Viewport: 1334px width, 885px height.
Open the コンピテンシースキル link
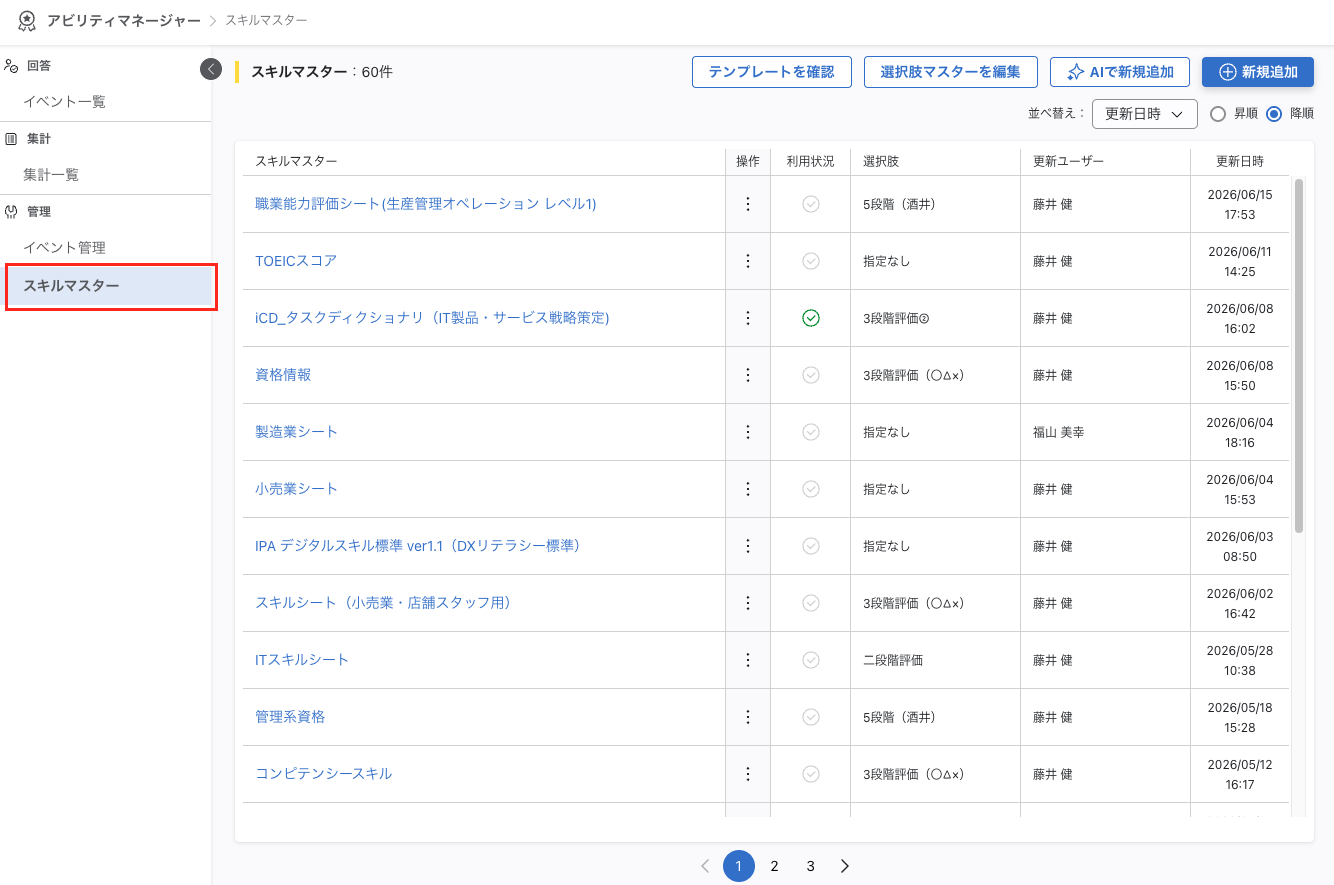coord(324,774)
